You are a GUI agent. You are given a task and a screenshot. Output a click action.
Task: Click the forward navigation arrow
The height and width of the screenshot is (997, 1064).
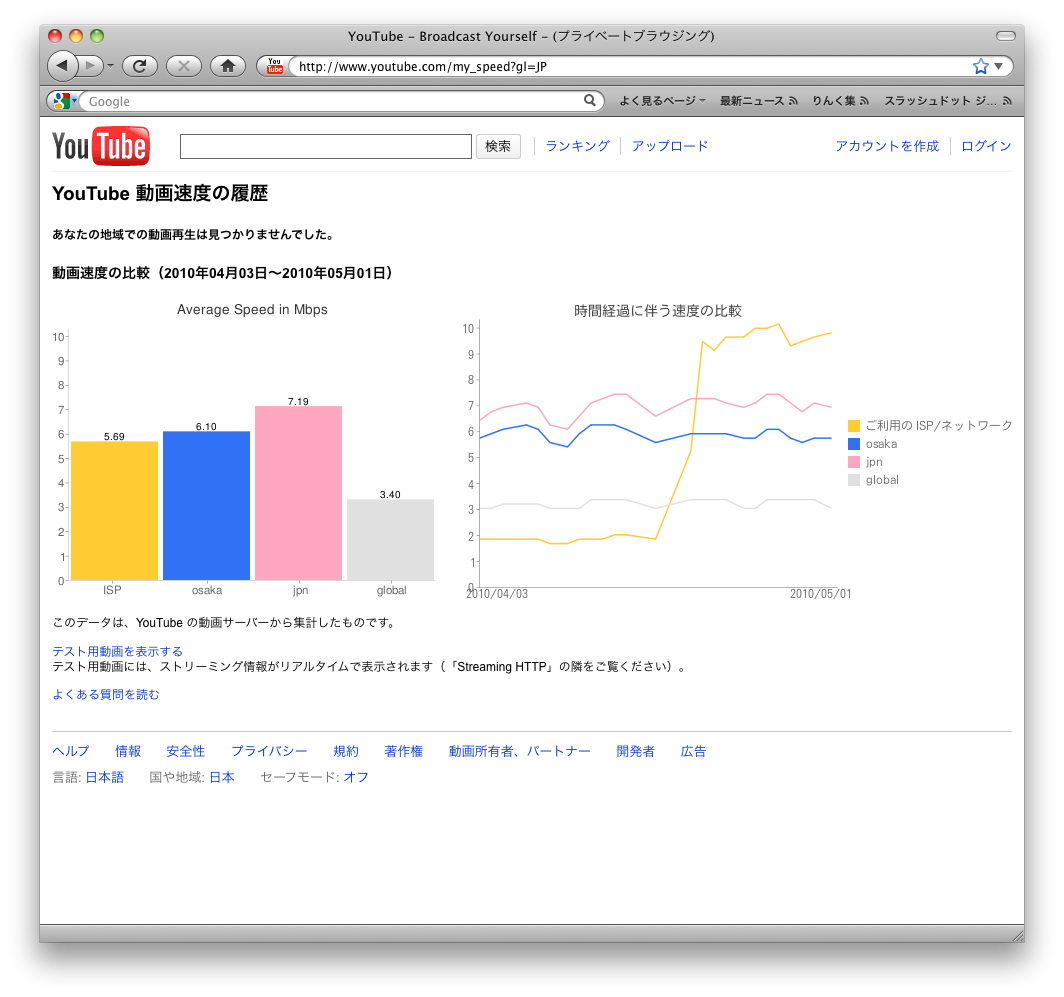[x=90, y=66]
